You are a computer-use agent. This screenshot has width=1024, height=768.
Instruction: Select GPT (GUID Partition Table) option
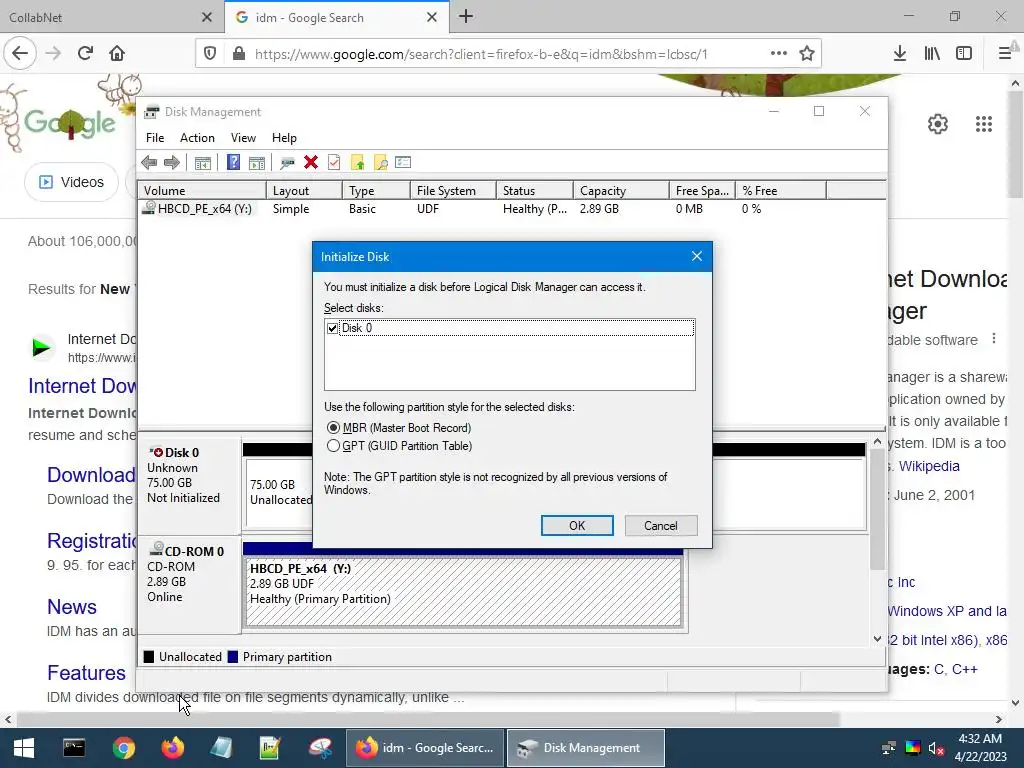[333, 446]
